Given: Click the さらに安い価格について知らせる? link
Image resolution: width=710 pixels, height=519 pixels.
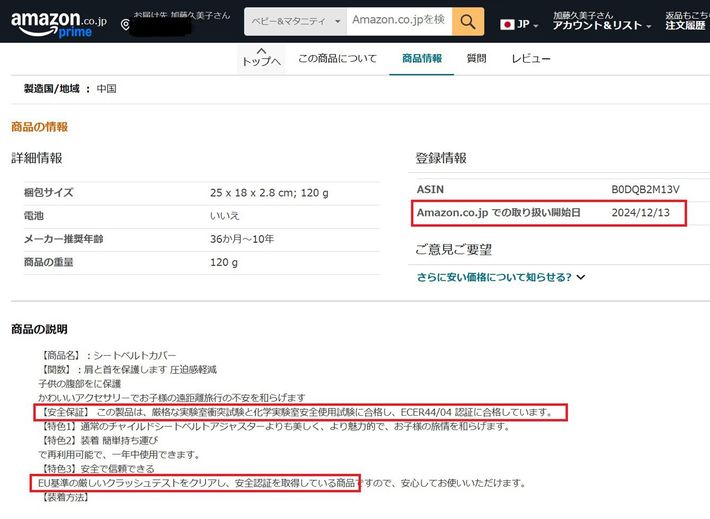Looking at the screenshot, I should 494,277.
